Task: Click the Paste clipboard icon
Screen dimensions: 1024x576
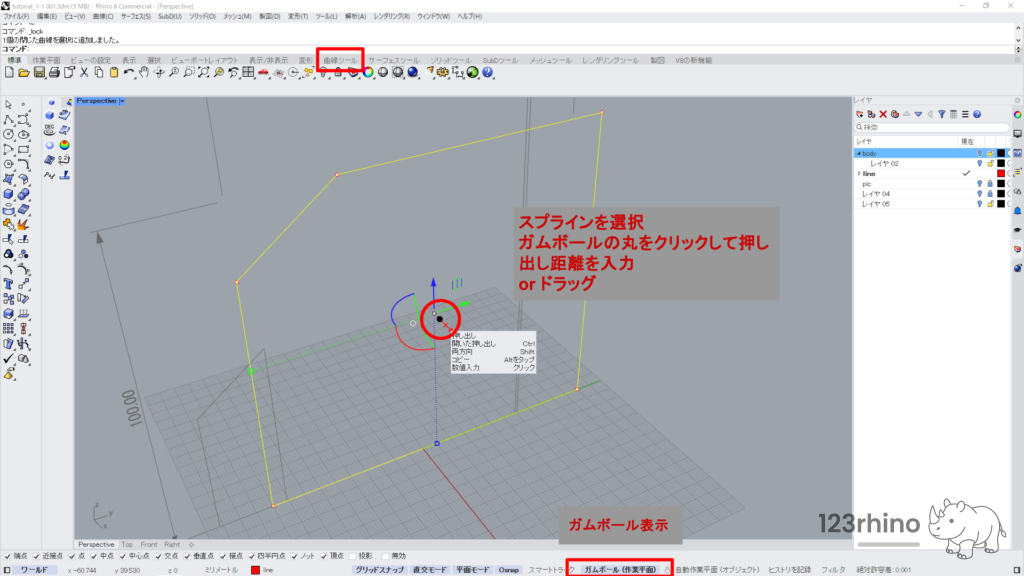Action: (114, 72)
